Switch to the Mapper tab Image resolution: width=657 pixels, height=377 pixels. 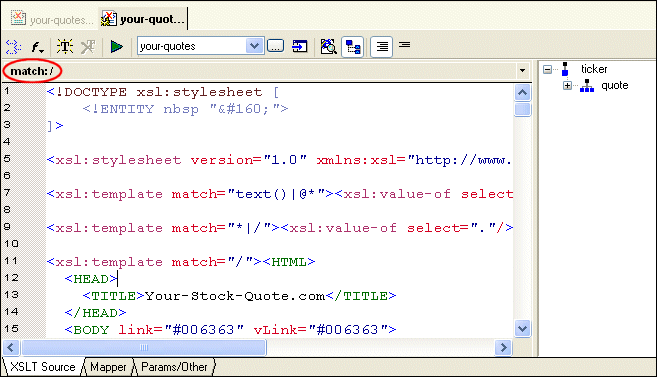108,367
